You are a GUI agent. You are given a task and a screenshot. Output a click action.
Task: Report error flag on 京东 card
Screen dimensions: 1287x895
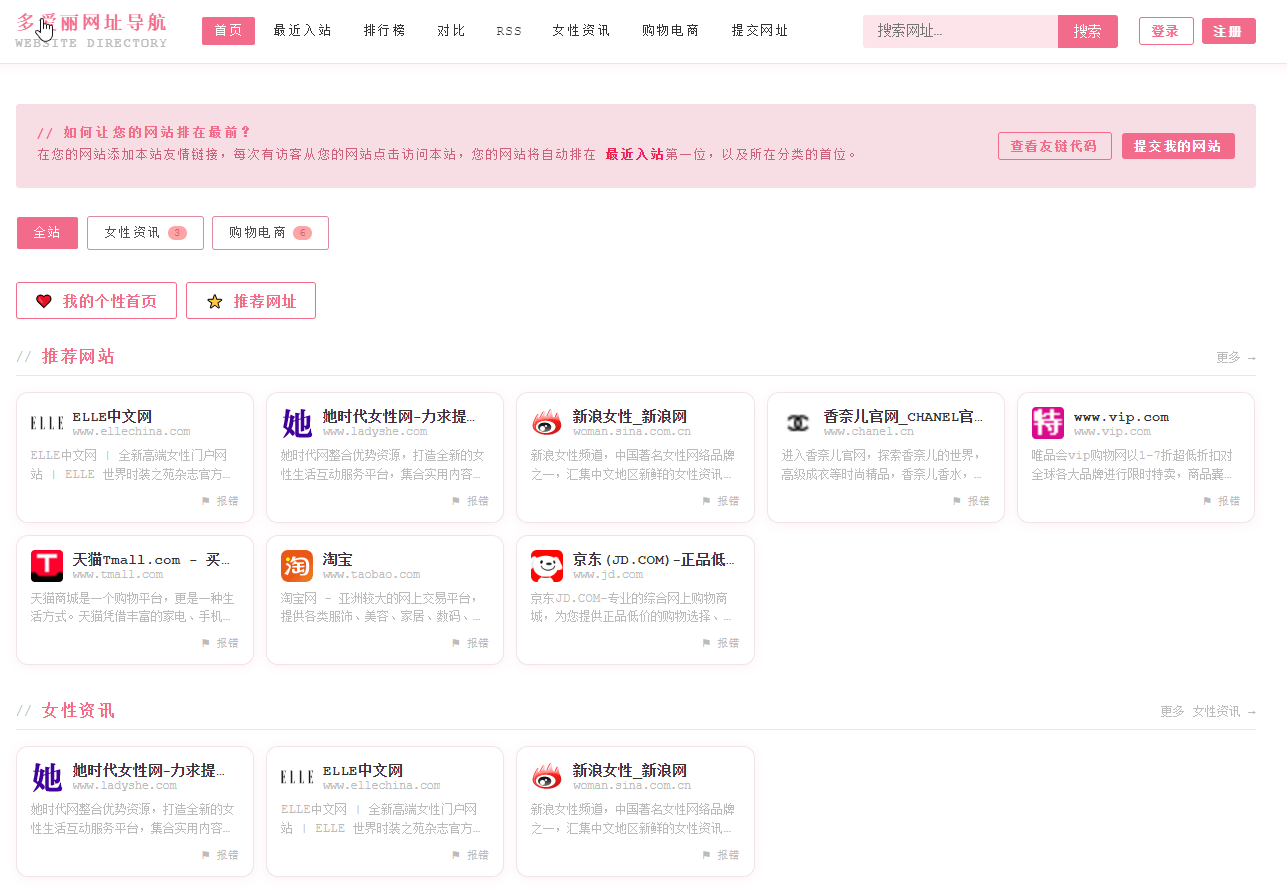click(x=720, y=643)
